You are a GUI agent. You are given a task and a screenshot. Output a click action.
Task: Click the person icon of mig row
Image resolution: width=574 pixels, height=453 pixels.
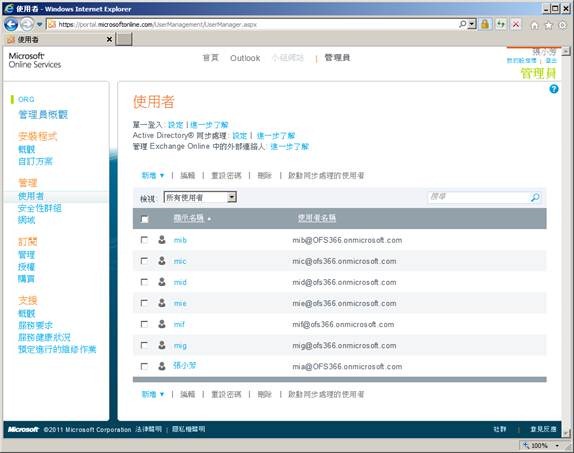162,345
